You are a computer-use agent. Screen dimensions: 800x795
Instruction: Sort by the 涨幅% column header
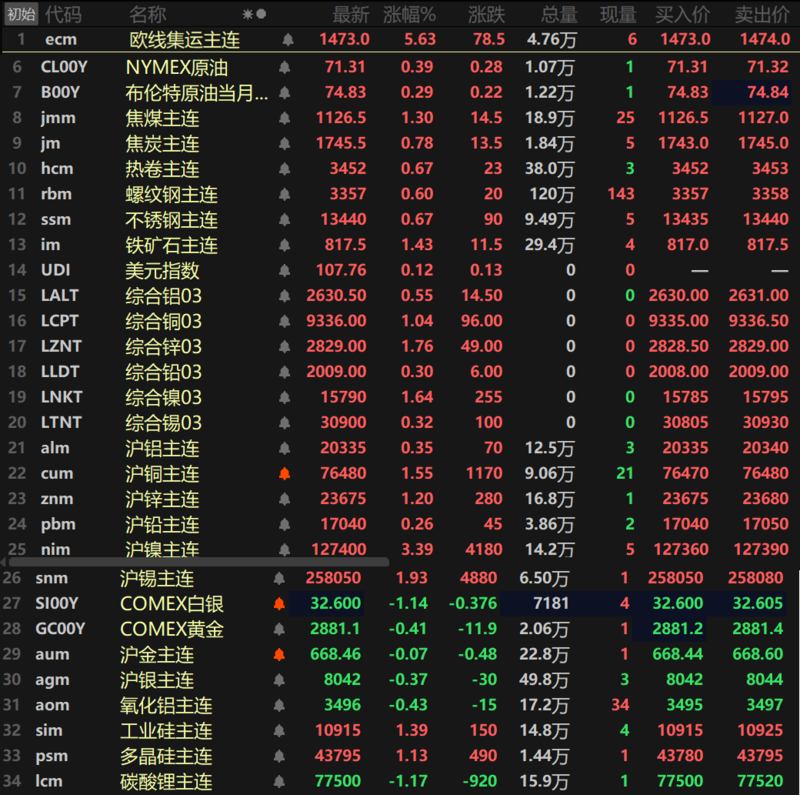(409, 15)
